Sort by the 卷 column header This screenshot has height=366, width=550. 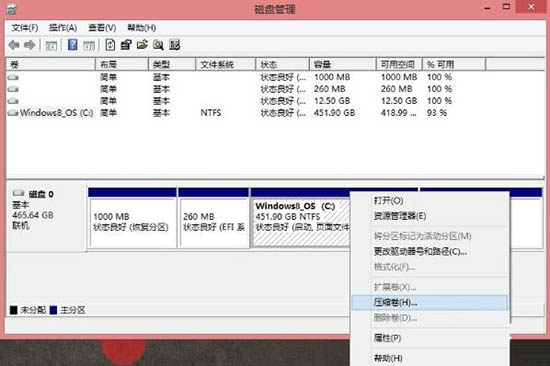pyautogui.click(x=51, y=65)
